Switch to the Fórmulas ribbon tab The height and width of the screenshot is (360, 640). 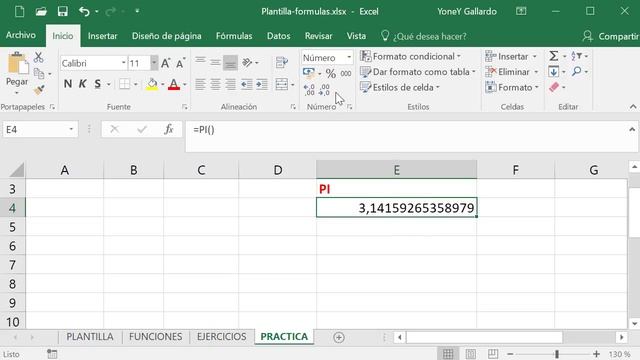point(234,36)
